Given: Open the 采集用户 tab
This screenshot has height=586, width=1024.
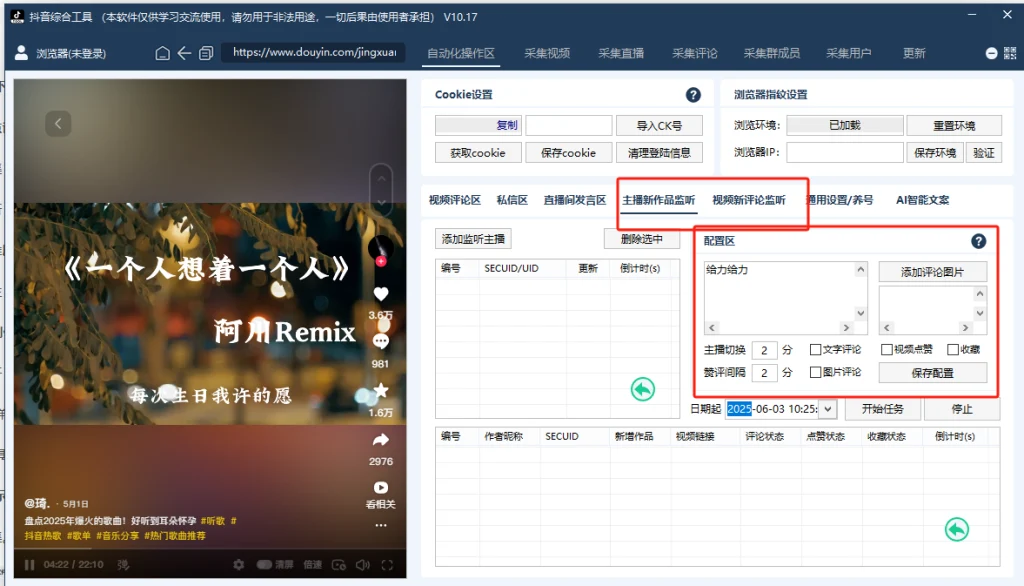Looking at the screenshot, I should (848, 53).
